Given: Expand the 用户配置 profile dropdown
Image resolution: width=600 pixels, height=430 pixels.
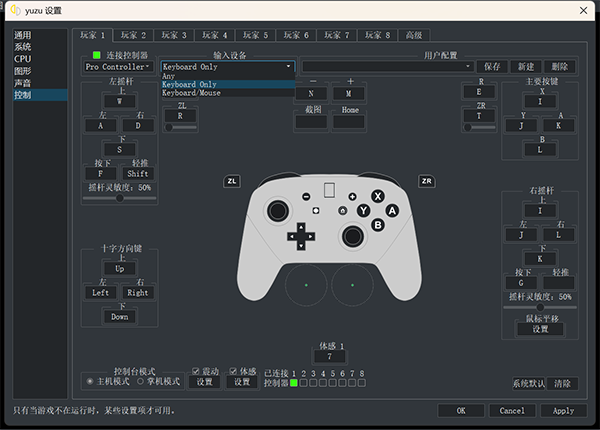Looking at the screenshot, I should [388, 66].
